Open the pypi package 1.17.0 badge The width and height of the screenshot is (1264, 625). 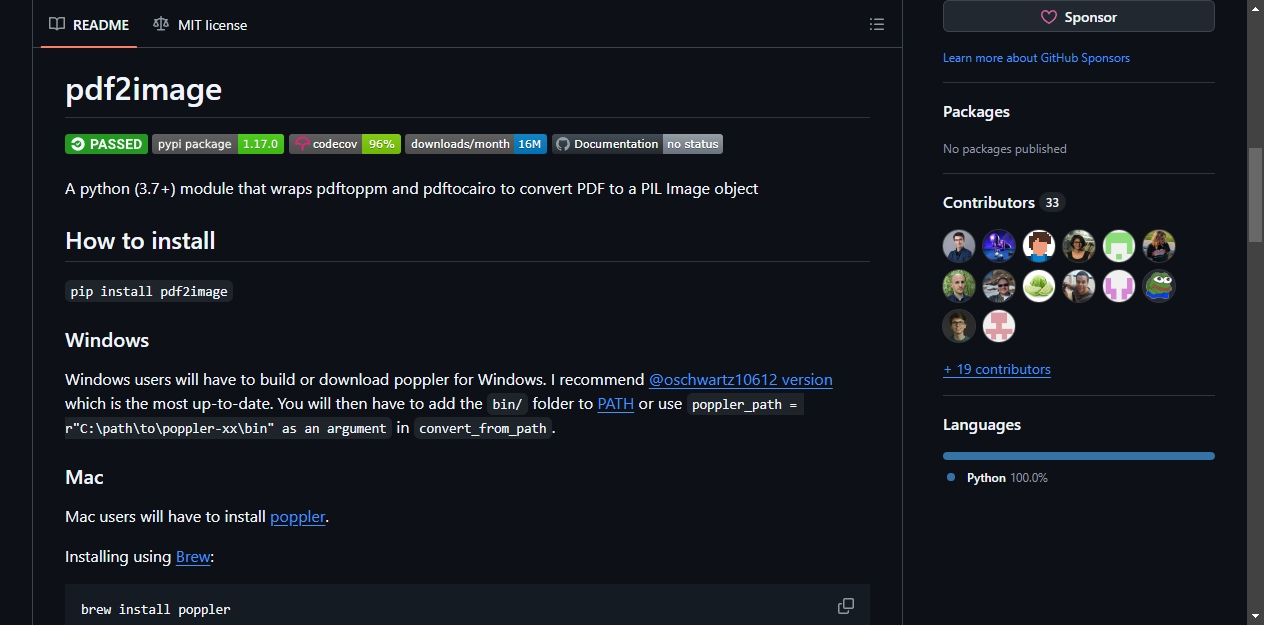[x=218, y=144]
